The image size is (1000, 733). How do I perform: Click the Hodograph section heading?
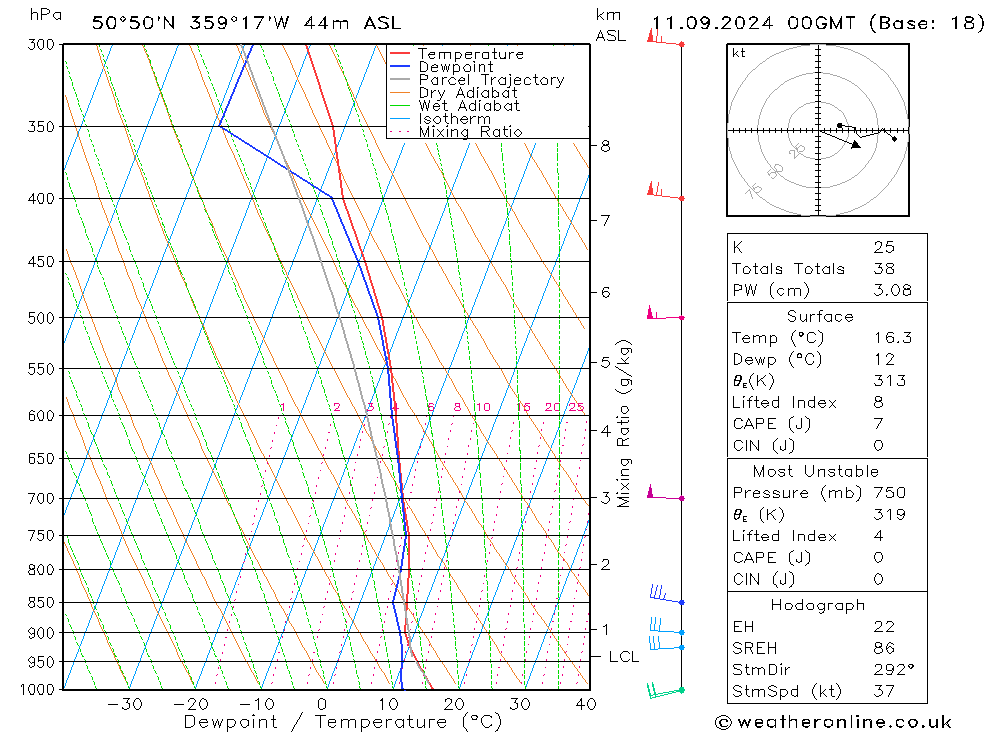click(818, 605)
